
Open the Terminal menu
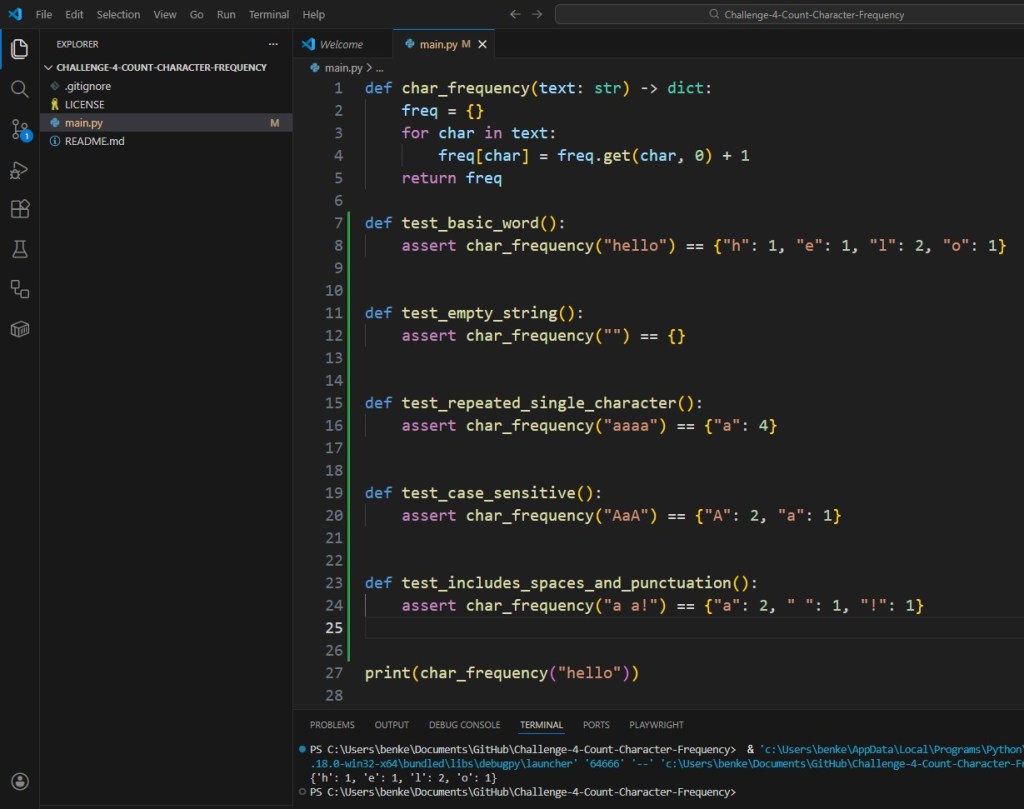coord(268,14)
